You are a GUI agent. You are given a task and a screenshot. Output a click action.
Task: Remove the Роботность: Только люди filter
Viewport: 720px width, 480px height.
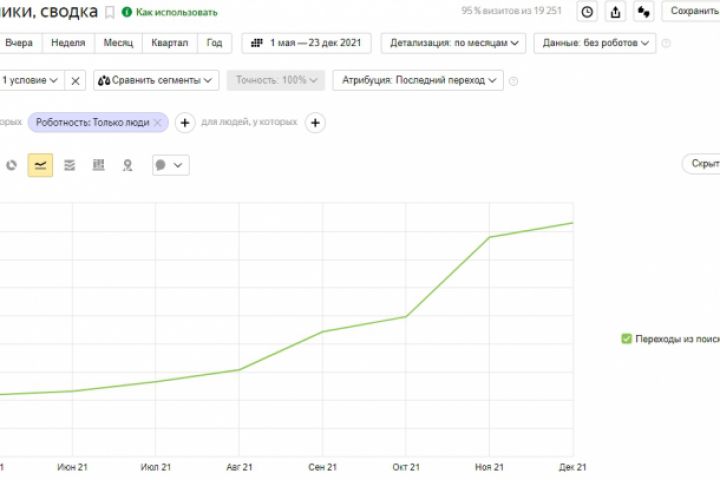pyautogui.click(x=158, y=123)
